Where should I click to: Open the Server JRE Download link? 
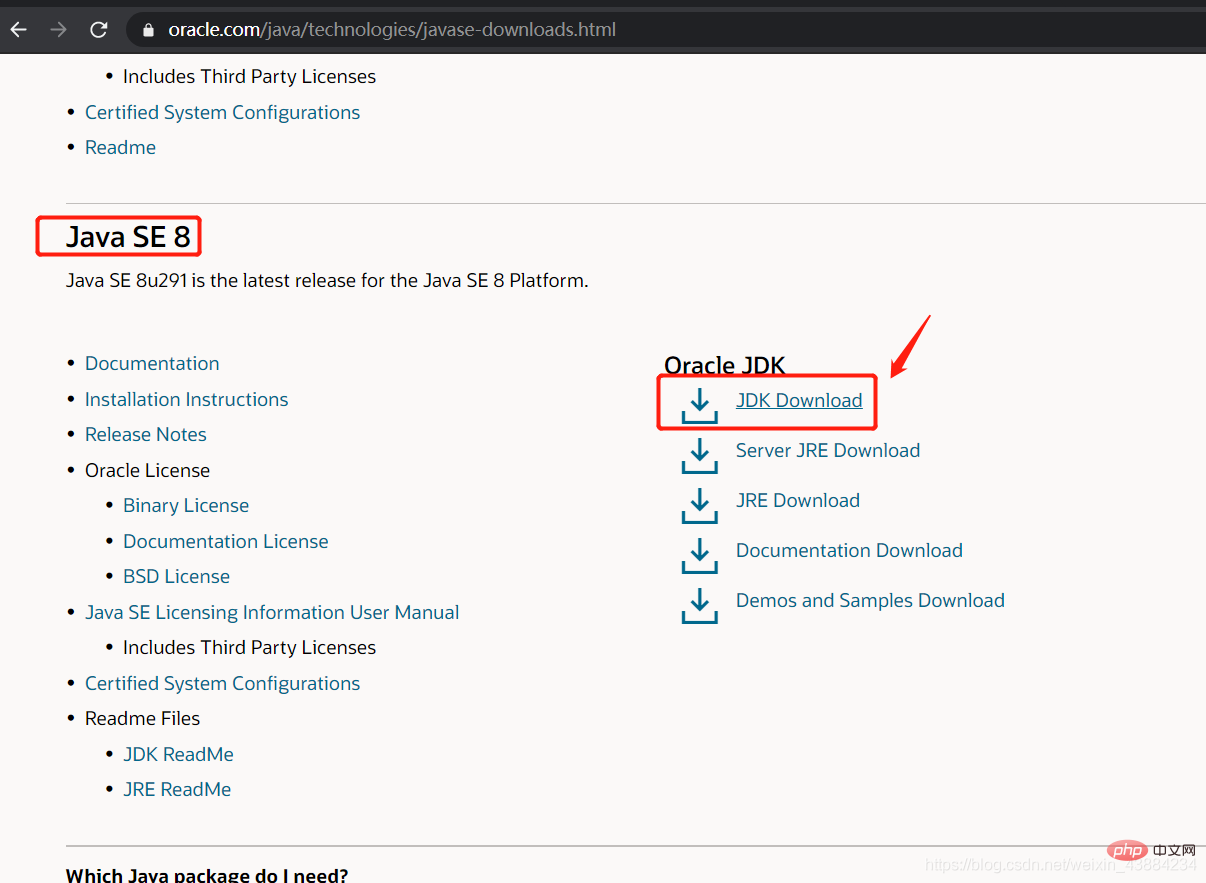(x=828, y=450)
